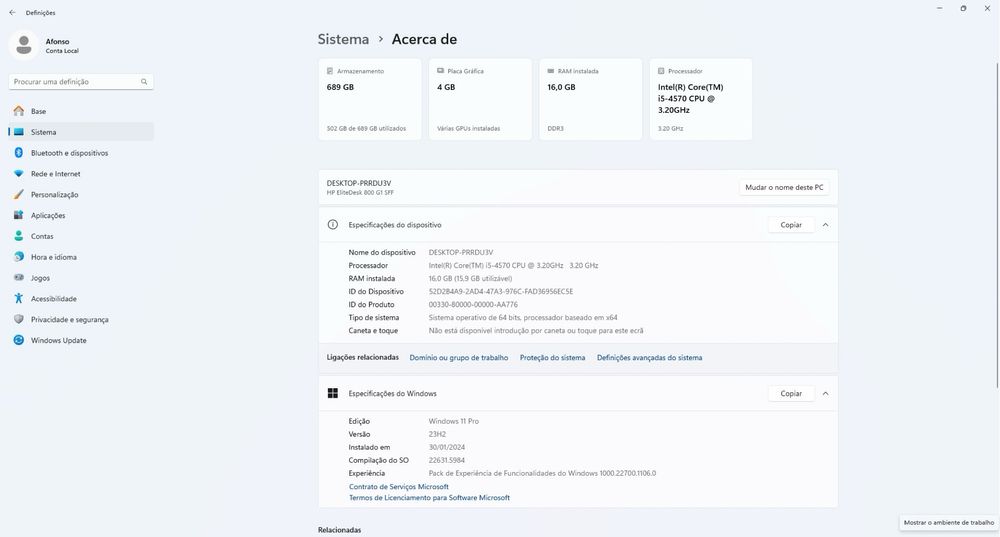
Task: Click Mudar o nome deste PC
Action: click(x=784, y=187)
